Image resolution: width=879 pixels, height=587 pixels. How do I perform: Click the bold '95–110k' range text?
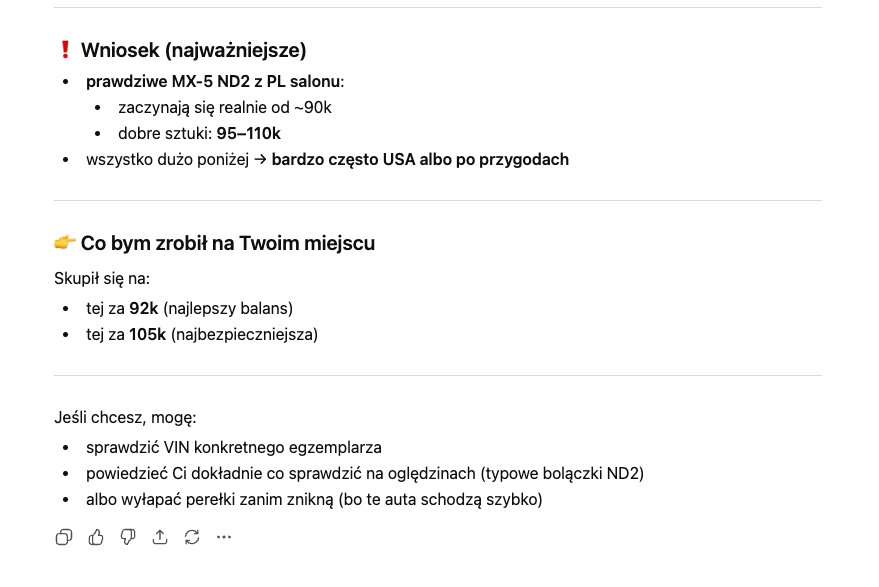pos(248,133)
